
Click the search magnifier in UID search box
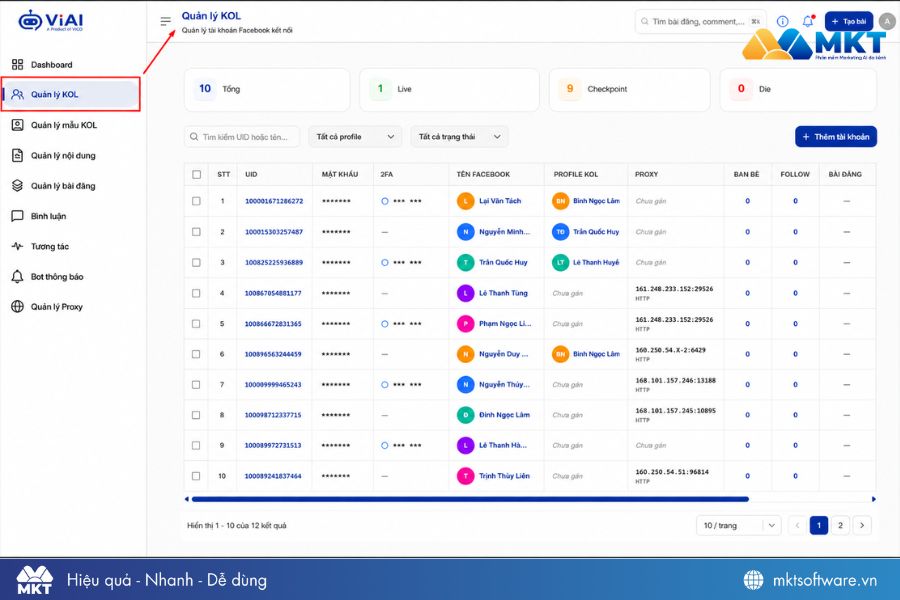click(x=194, y=137)
